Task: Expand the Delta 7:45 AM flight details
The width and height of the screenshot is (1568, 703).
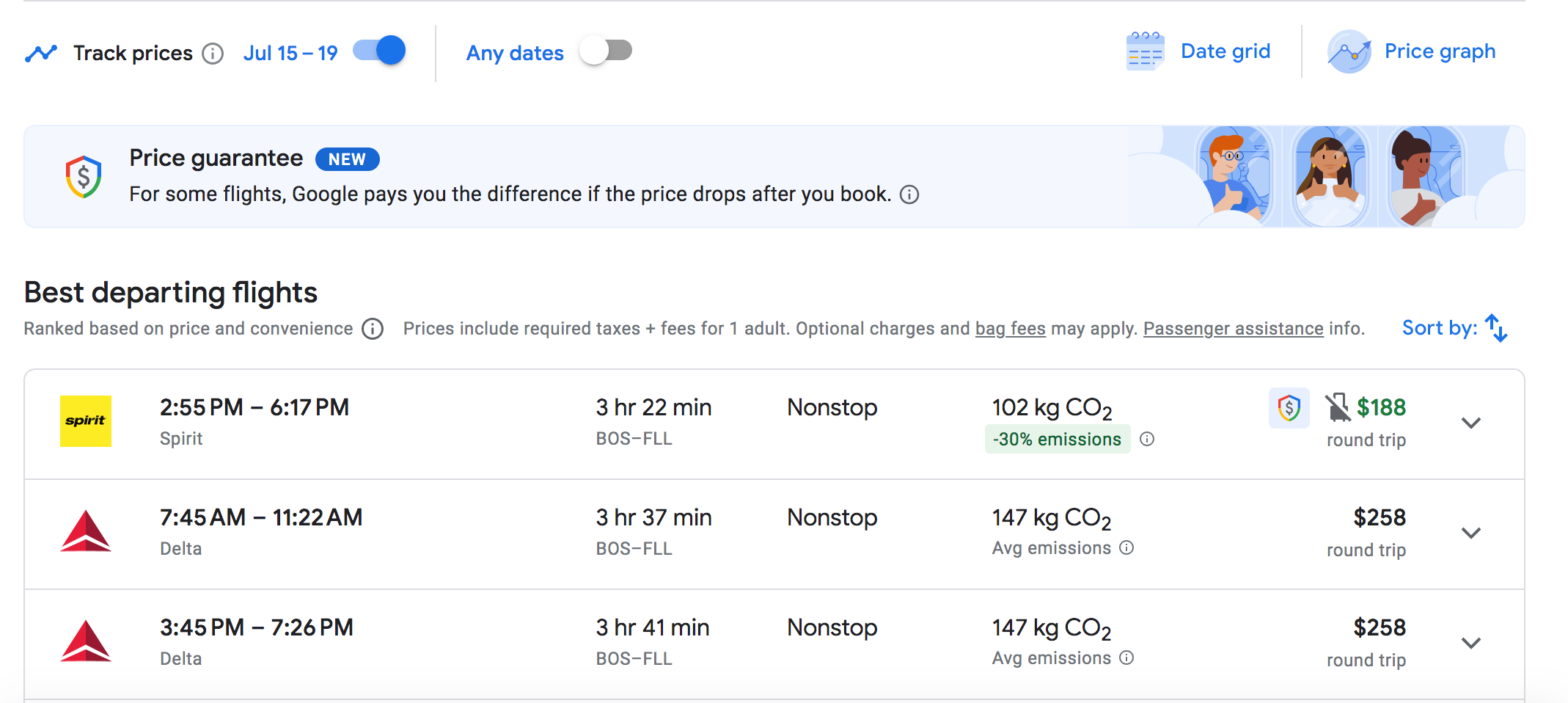Action: (1470, 533)
